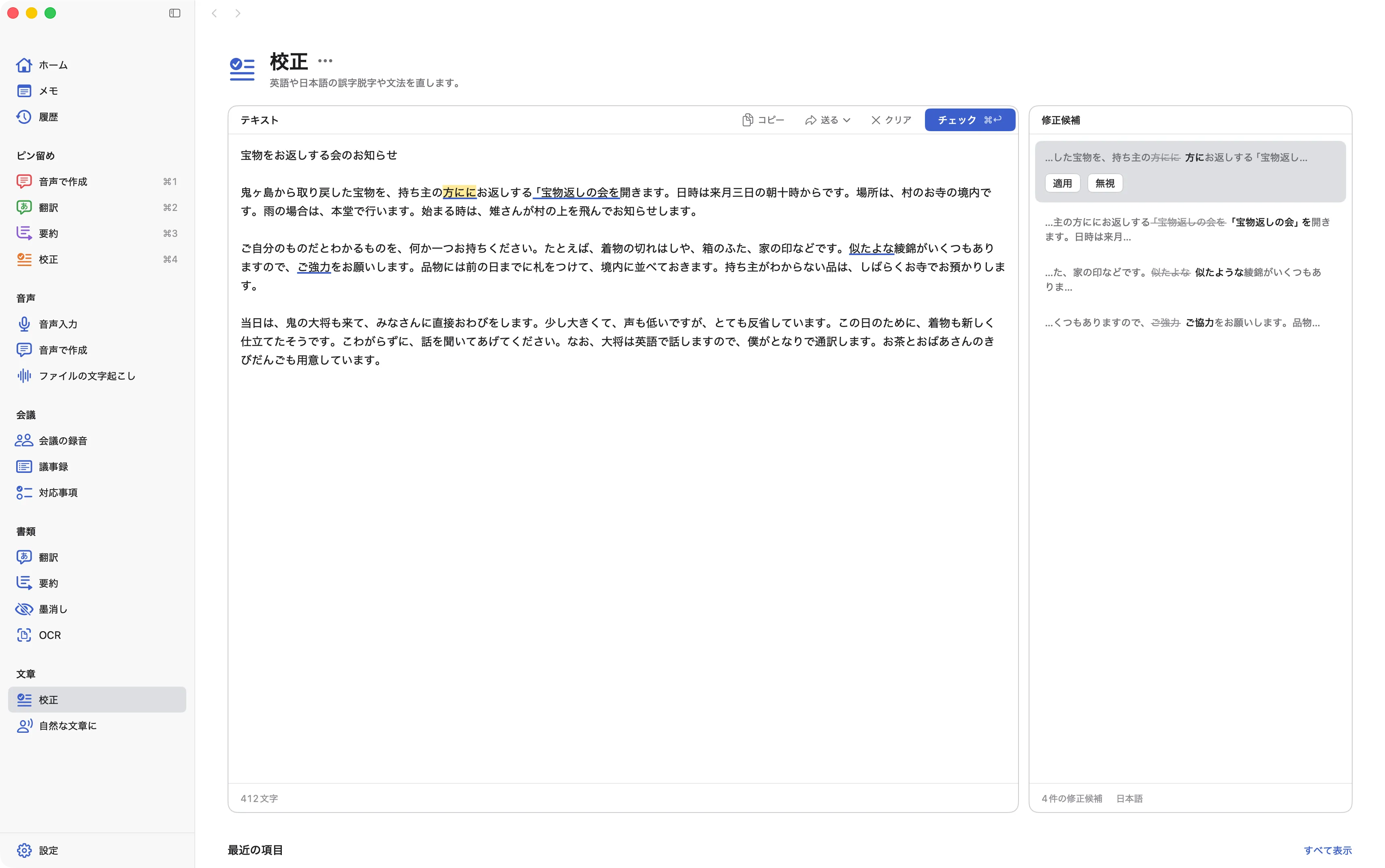This screenshot has height=868, width=1385.
Task: Ignore the correction with 無視 button
Action: 1105,183
